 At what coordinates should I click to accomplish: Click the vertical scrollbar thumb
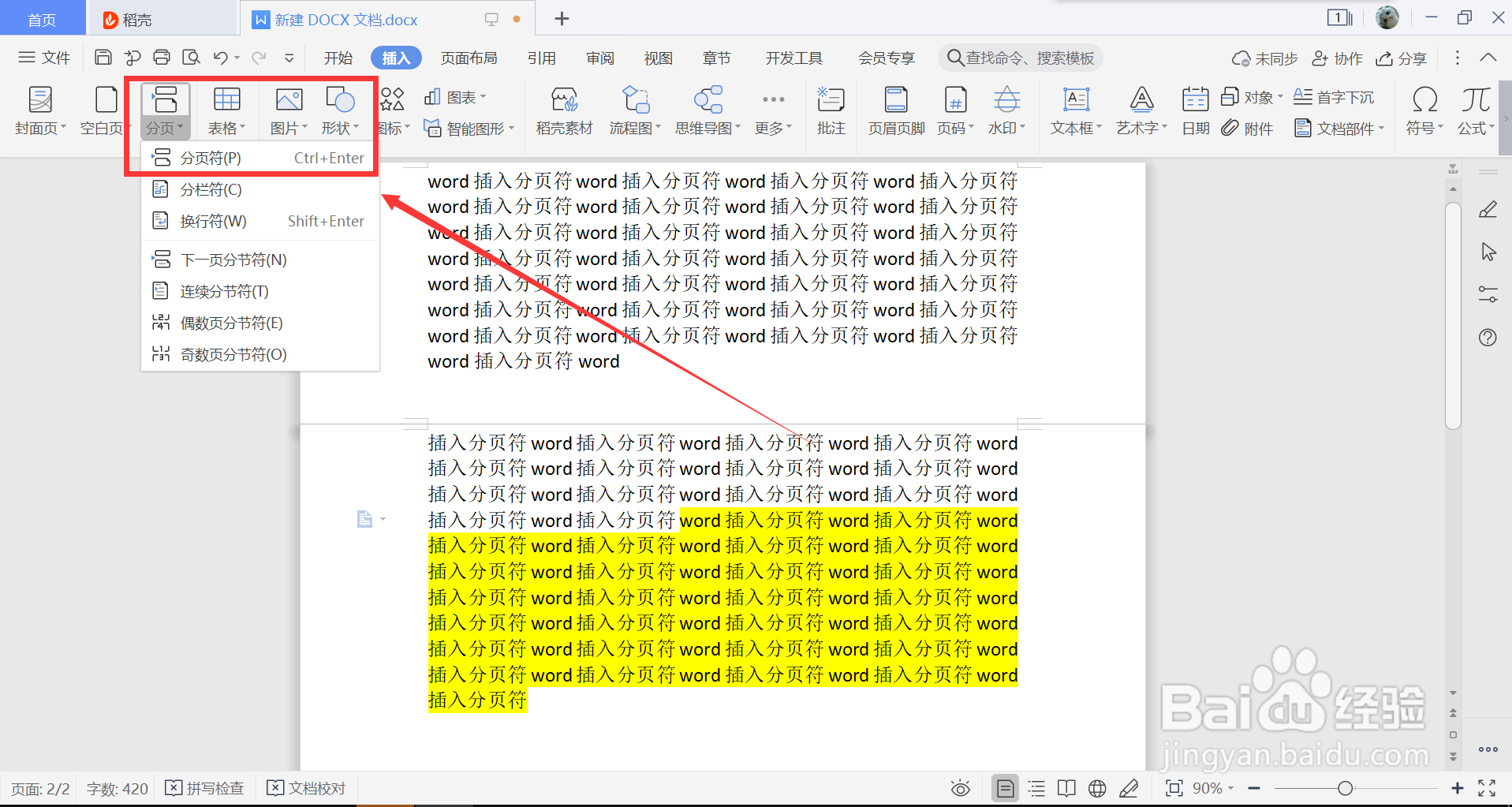(1453, 316)
